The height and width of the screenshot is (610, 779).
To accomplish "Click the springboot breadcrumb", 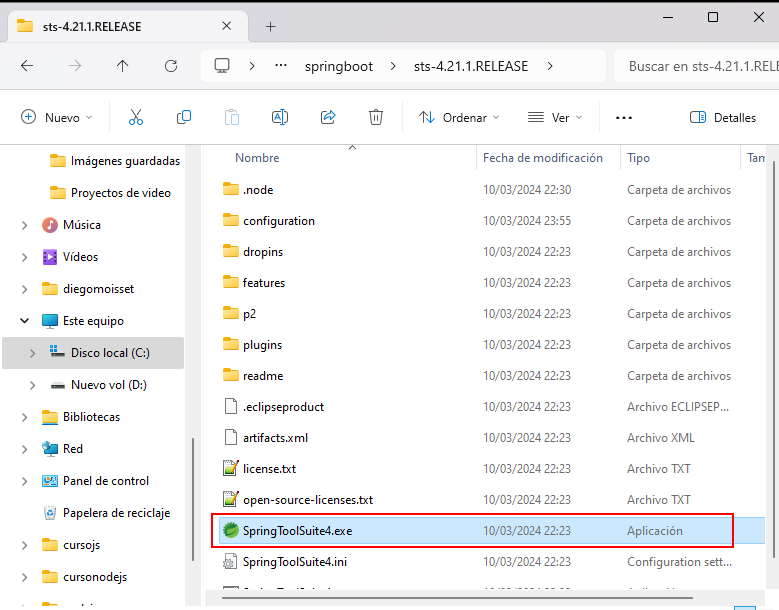I will pos(339,66).
